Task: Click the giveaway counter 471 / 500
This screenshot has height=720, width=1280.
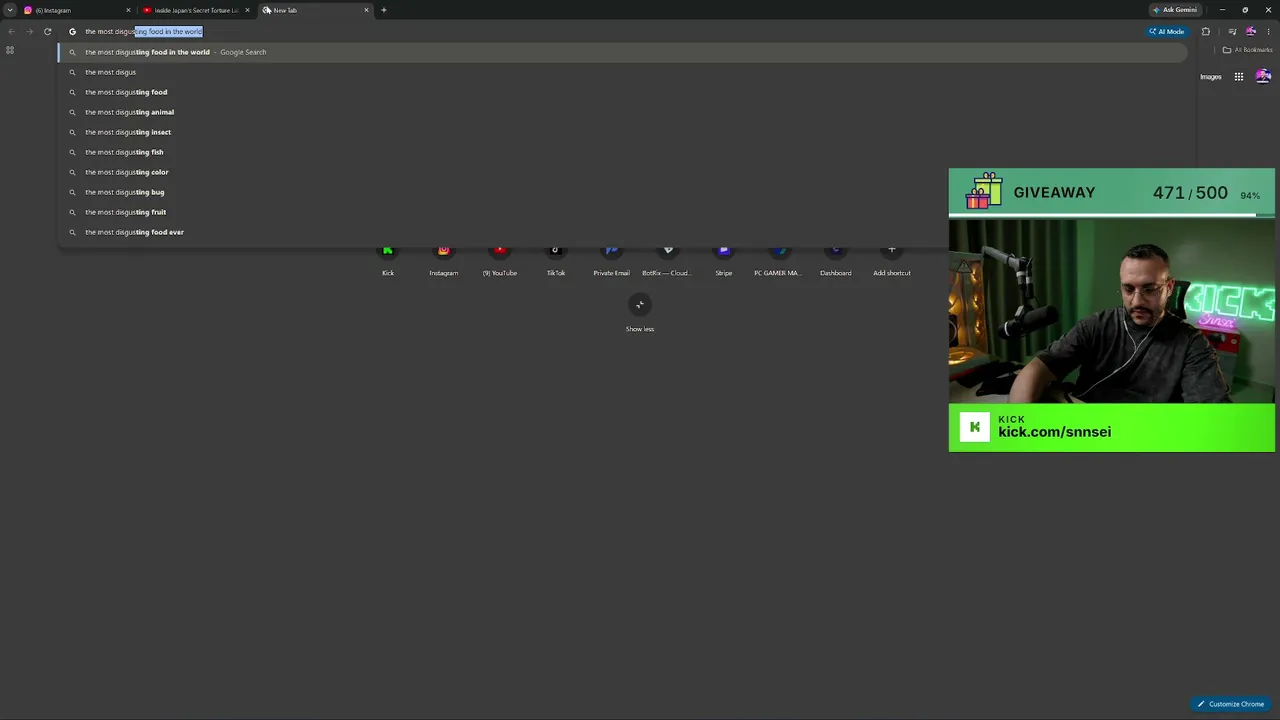Action: click(x=1190, y=193)
